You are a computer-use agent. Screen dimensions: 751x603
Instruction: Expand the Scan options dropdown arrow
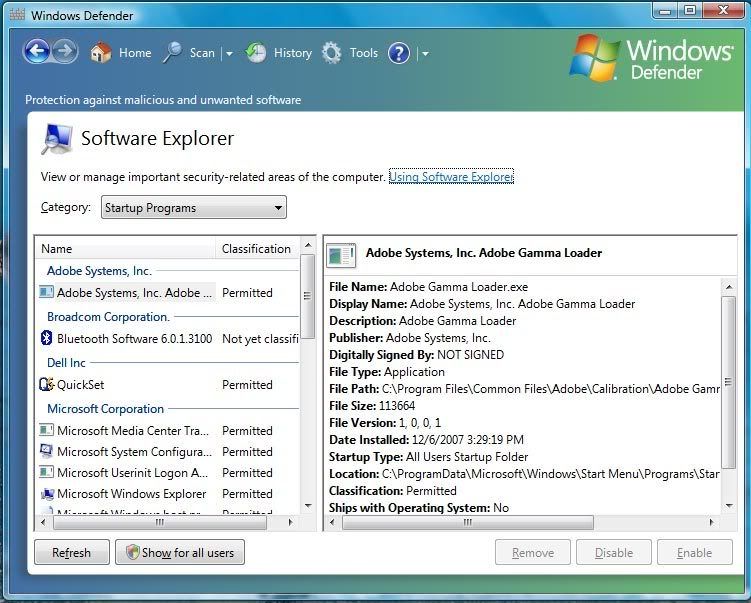point(229,54)
